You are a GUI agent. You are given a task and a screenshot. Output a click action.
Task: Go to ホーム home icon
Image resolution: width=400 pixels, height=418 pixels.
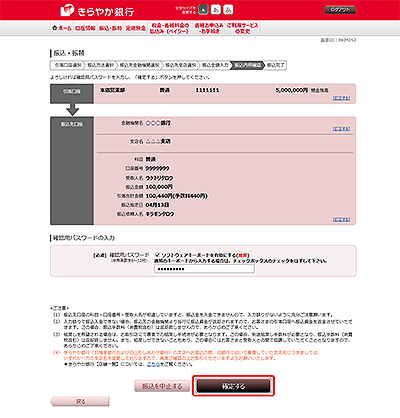(62, 28)
